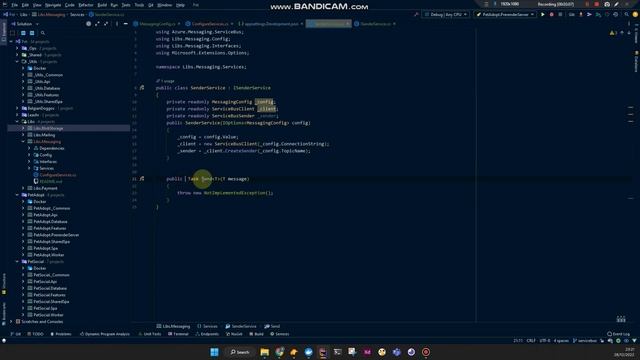Open the Bandicam recorder icon in taskbar
The width and height of the screenshot is (640, 360).
426,352
